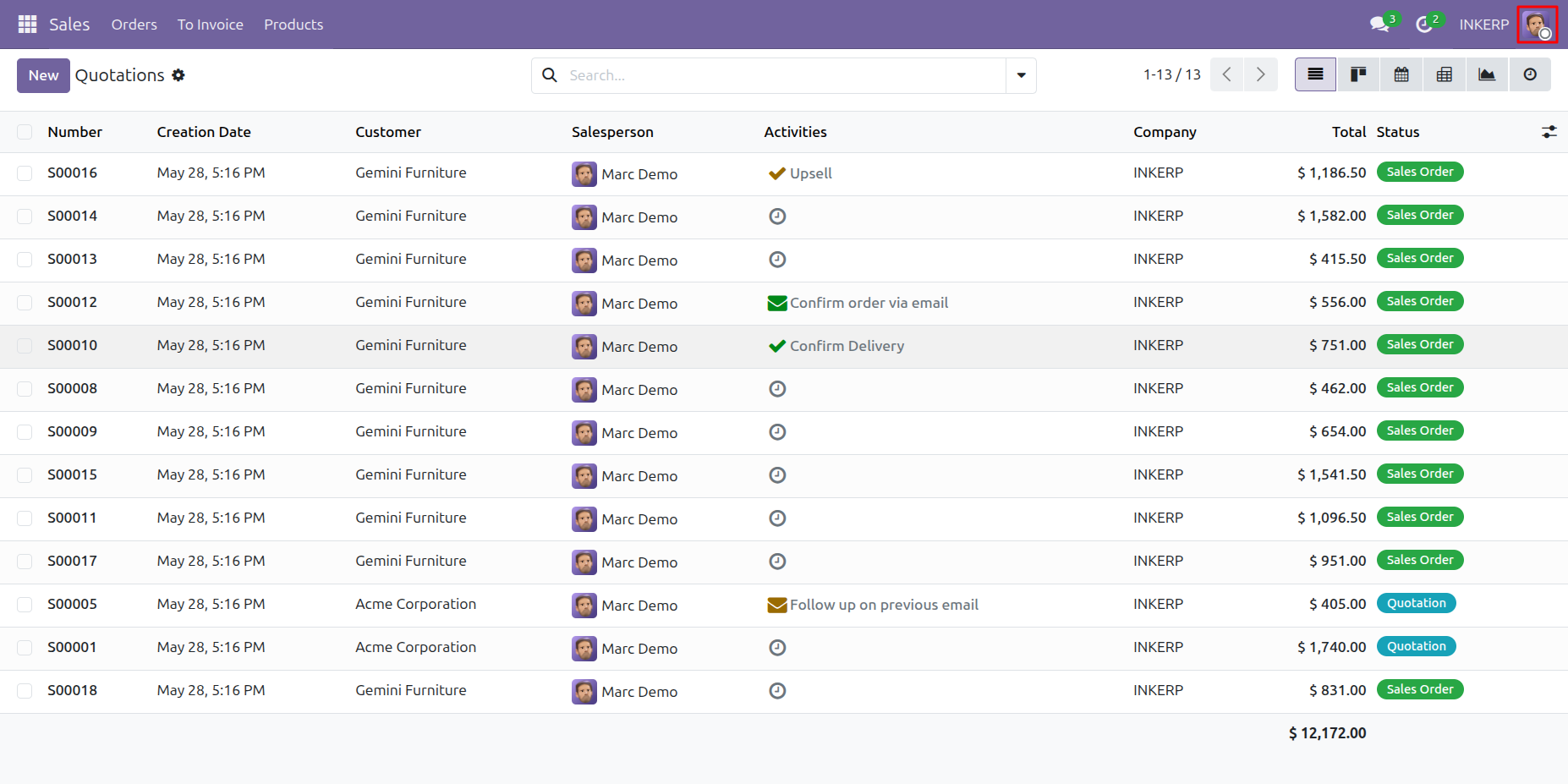Switch to pivot table view
Screen dimensions: 1568x784
(1445, 74)
